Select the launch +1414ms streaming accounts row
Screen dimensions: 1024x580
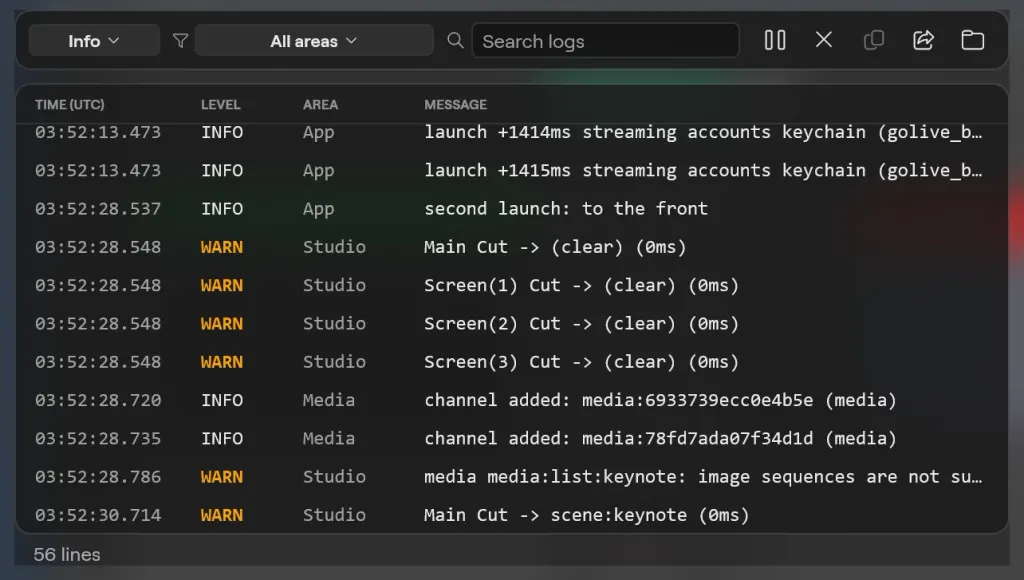click(511, 132)
